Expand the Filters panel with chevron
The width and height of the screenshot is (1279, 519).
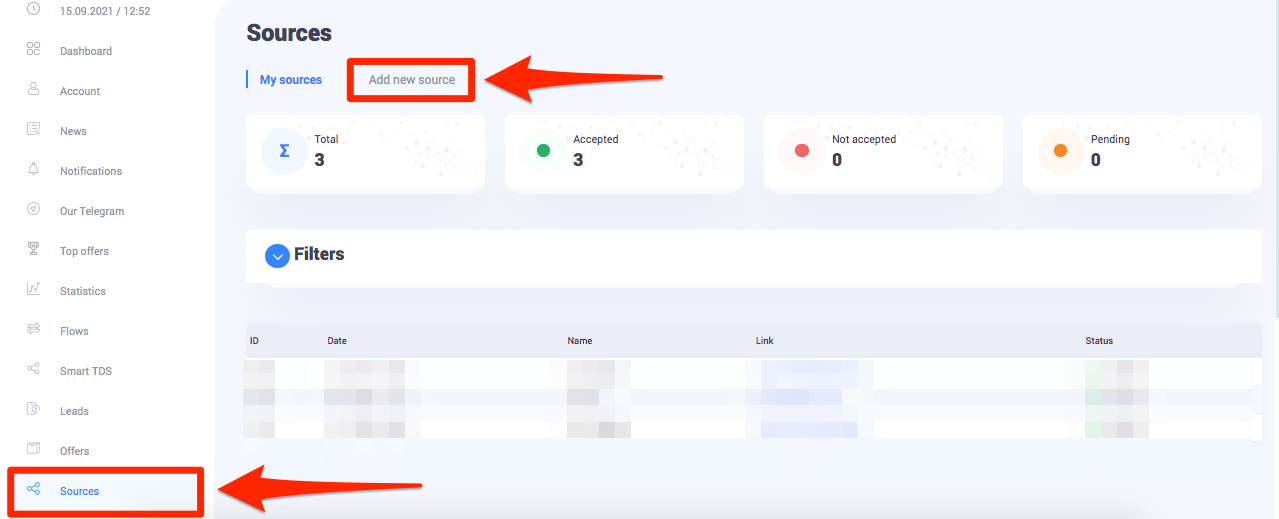click(277, 256)
